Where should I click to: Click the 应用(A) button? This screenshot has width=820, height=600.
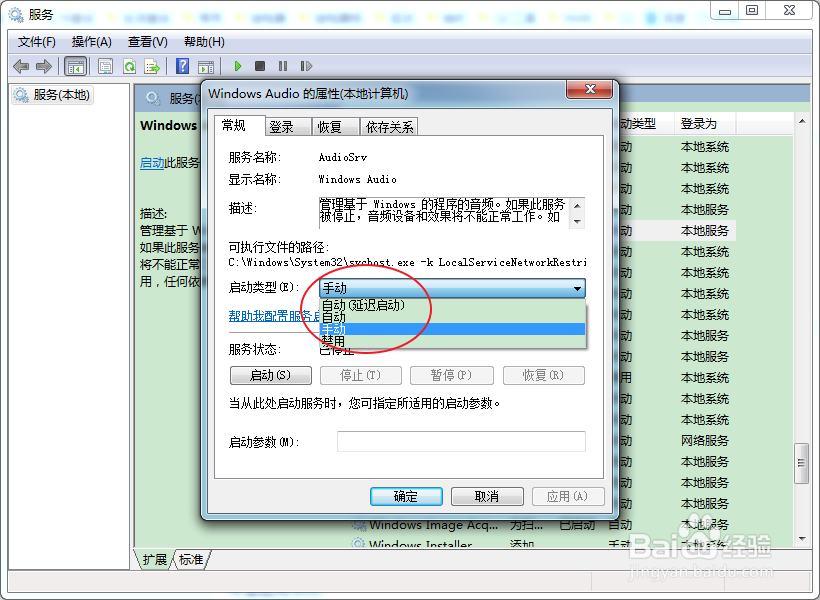568,496
